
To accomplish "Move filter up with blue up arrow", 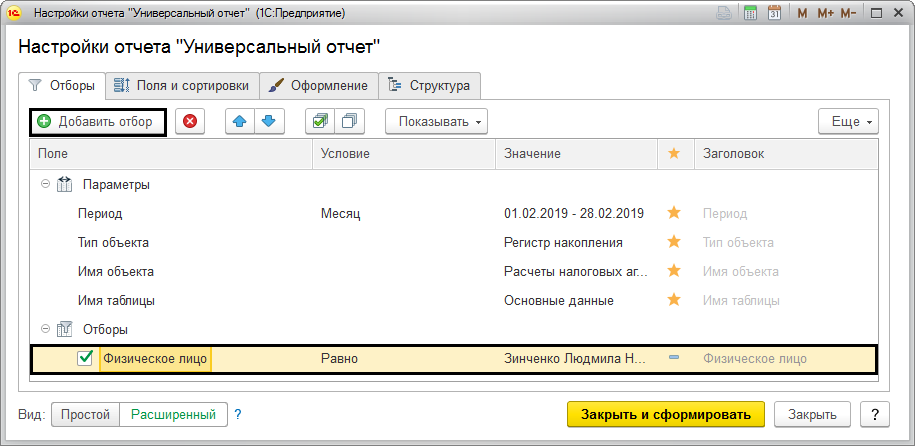I will 240,122.
